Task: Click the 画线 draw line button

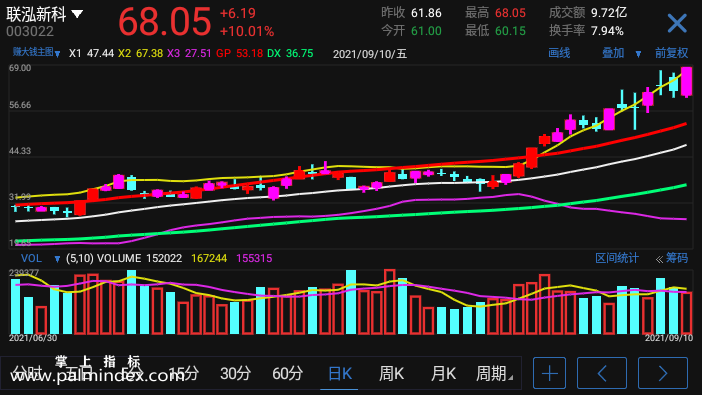Action: [559, 53]
